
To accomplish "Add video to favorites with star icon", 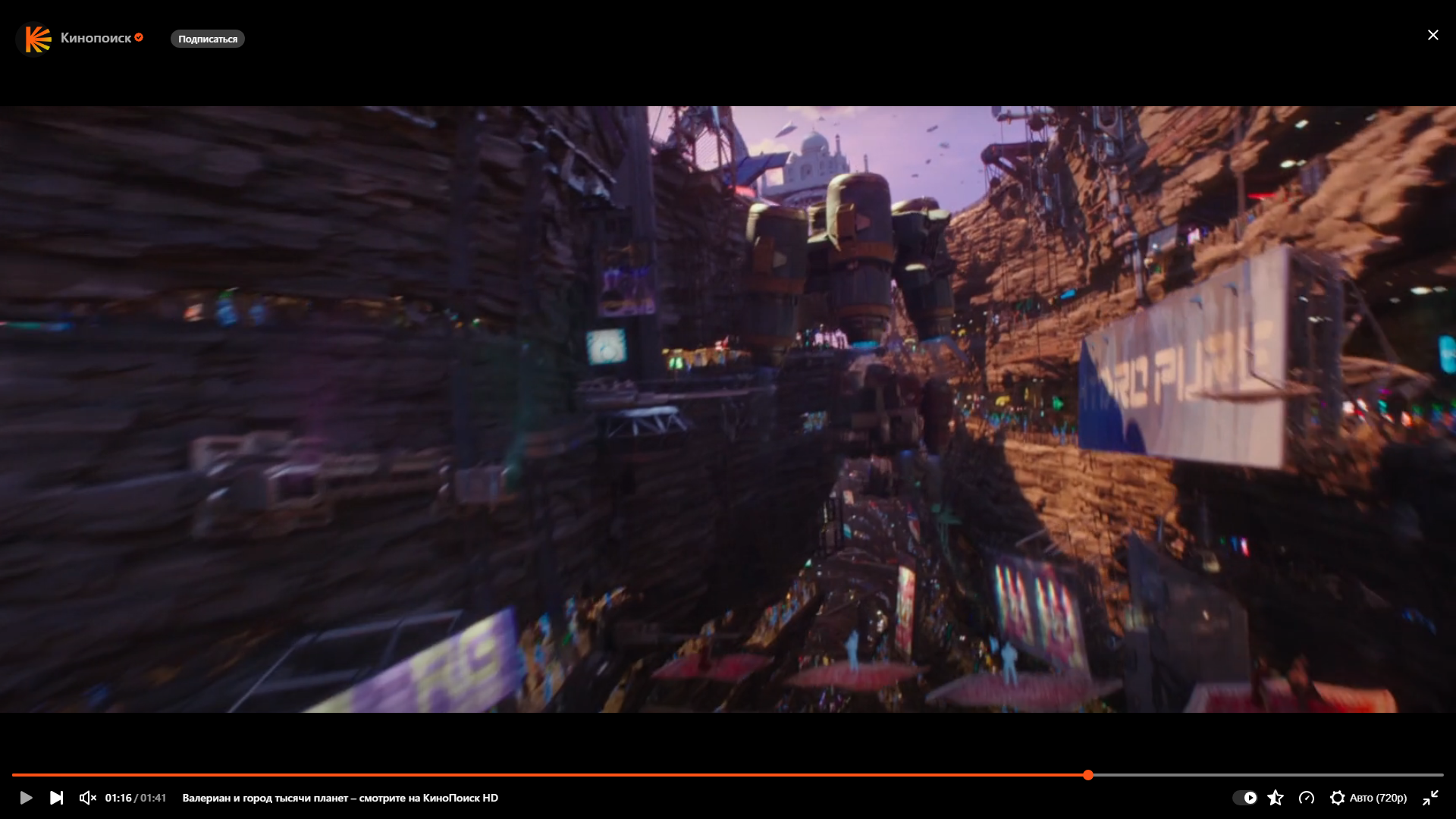I will point(1276,798).
